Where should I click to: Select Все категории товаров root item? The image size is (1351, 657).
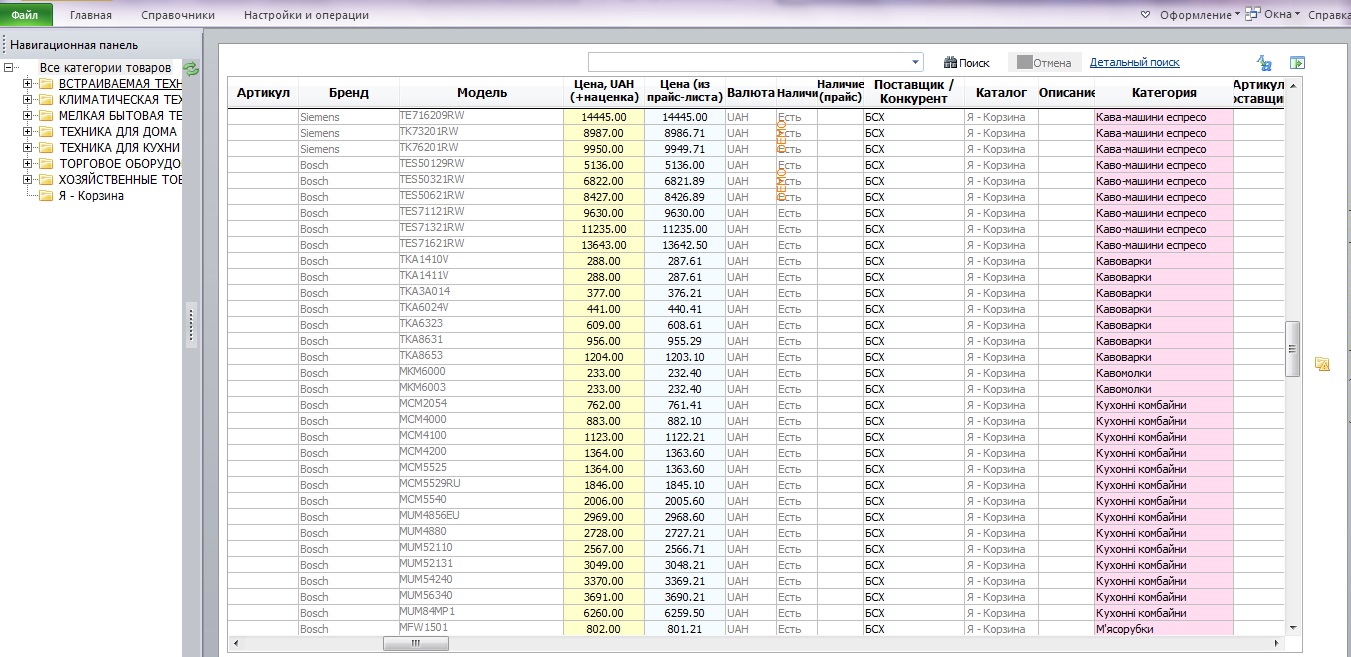pyautogui.click(x=105, y=68)
